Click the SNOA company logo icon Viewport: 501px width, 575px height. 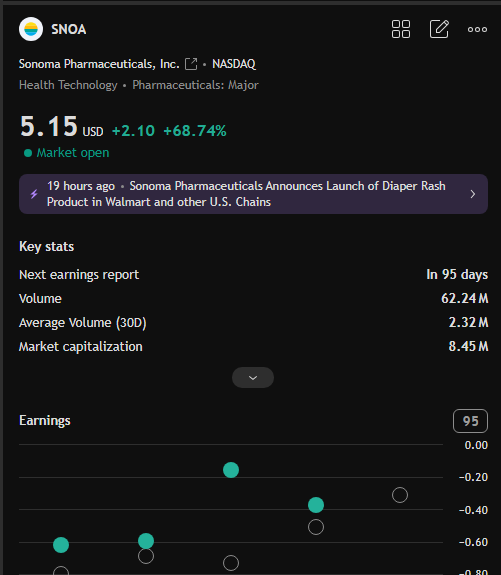(31, 29)
